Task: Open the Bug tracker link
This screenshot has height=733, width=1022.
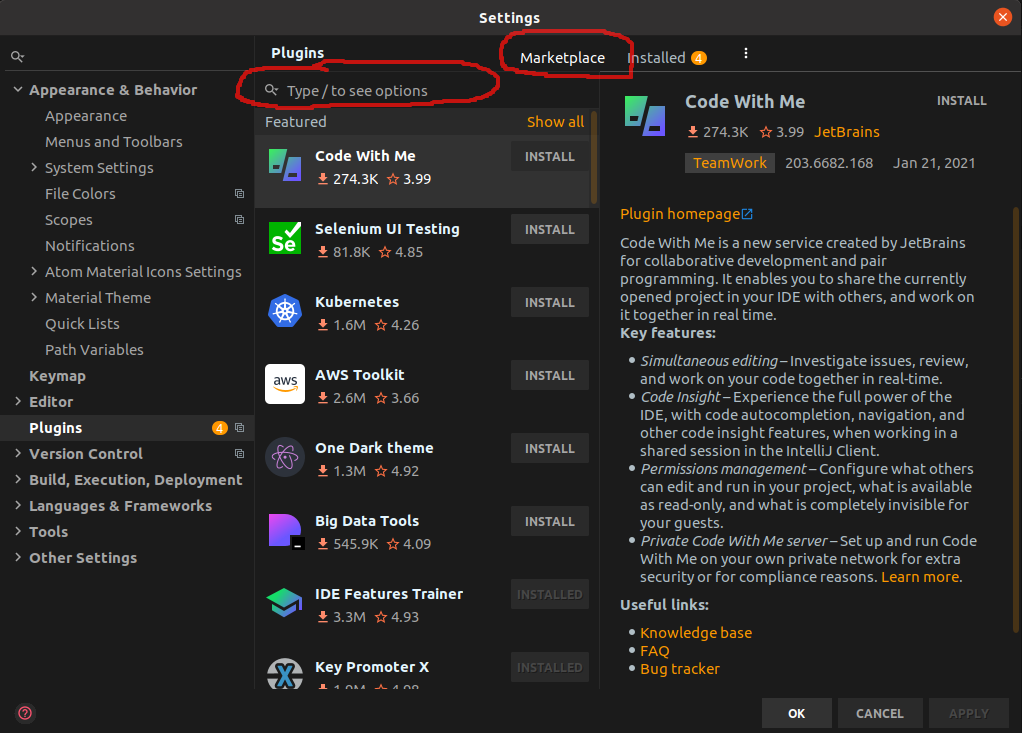Action: 680,668
